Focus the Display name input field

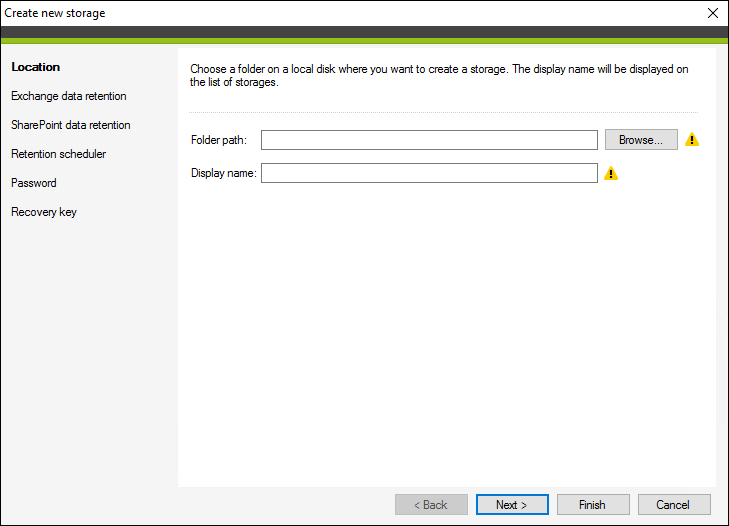pyautogui.click(x=429, y=173)
